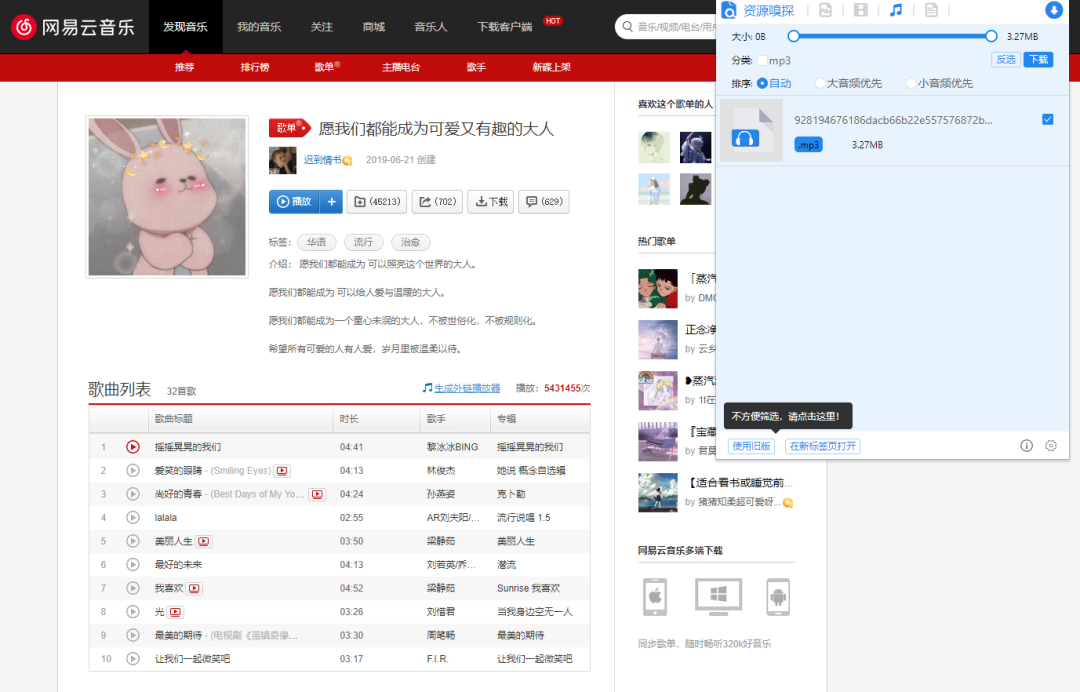Uncheck the detected mp3 file entry
This screenshot has width=1080, height=692.
(1048, 118)
